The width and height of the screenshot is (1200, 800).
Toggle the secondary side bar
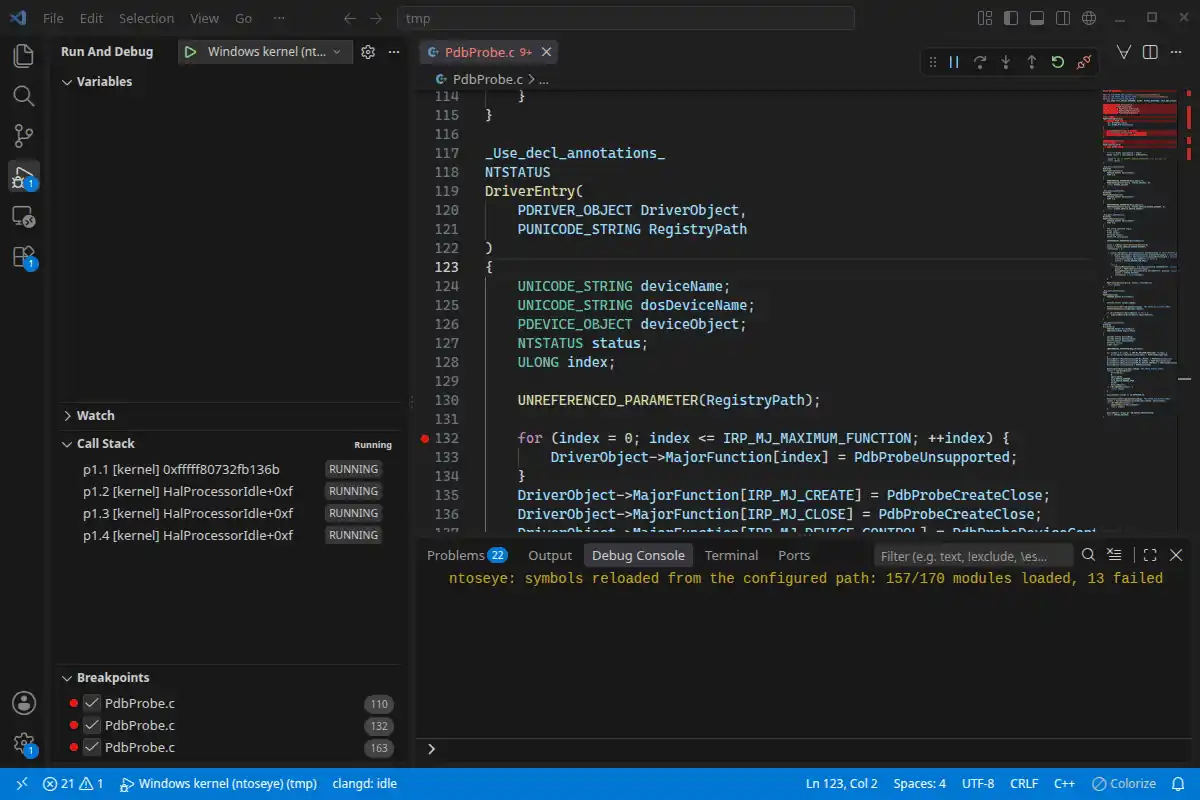[1063, 18]
